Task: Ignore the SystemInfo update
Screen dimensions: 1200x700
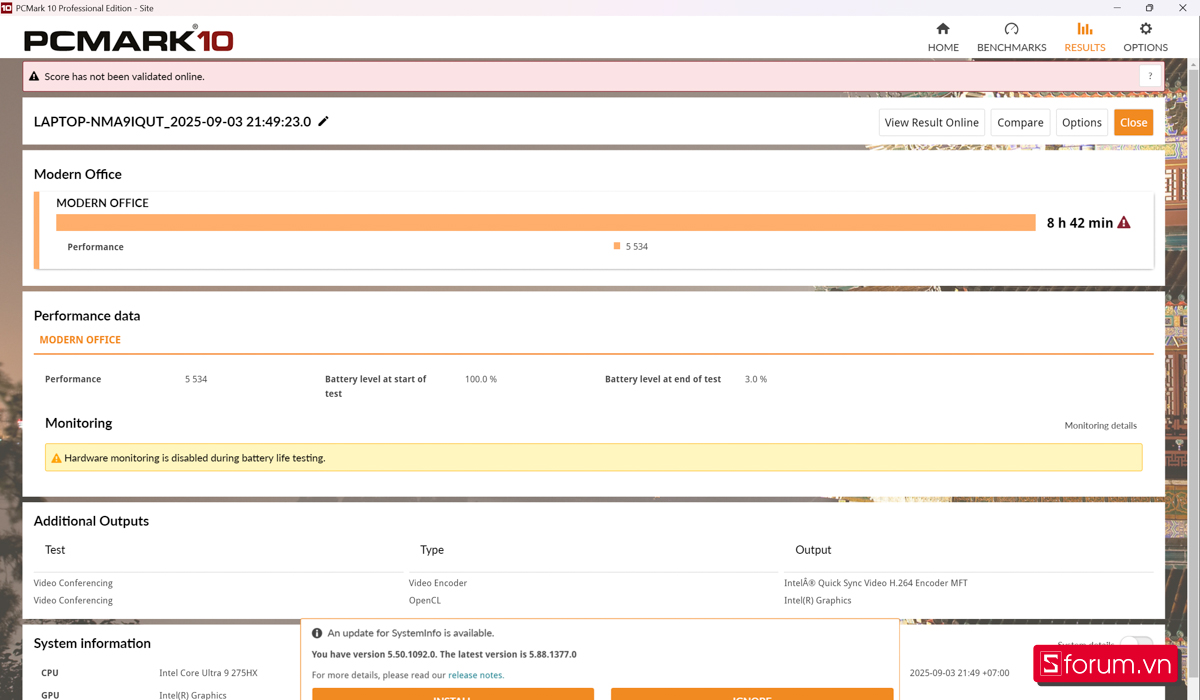Action: point(752,694)
